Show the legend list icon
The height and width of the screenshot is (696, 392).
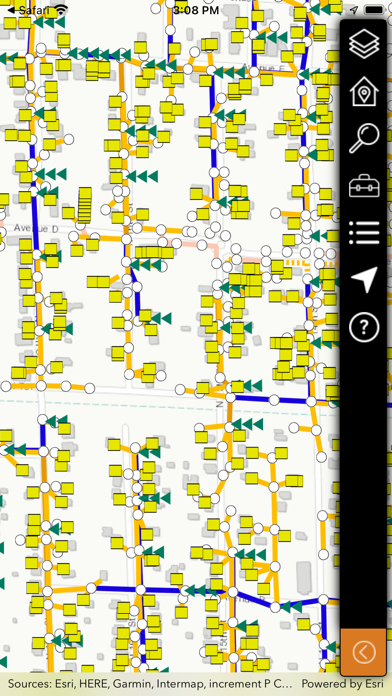point(364,233)
